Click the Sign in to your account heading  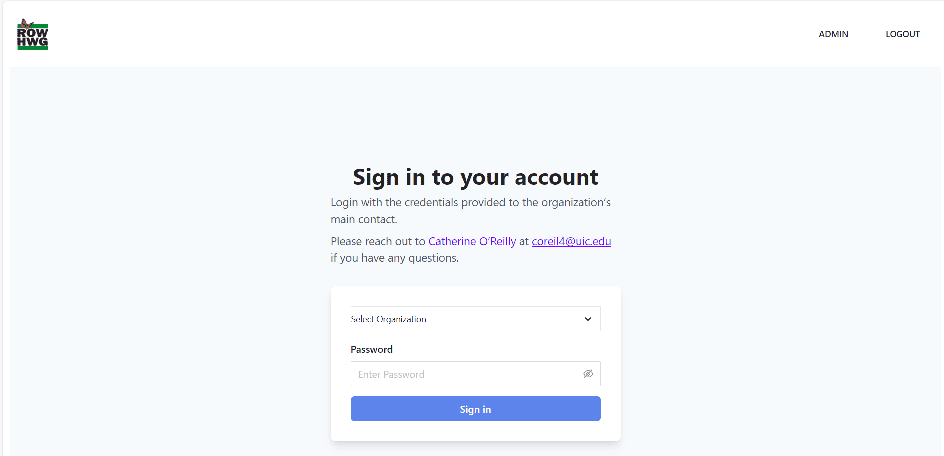[476, 177]
